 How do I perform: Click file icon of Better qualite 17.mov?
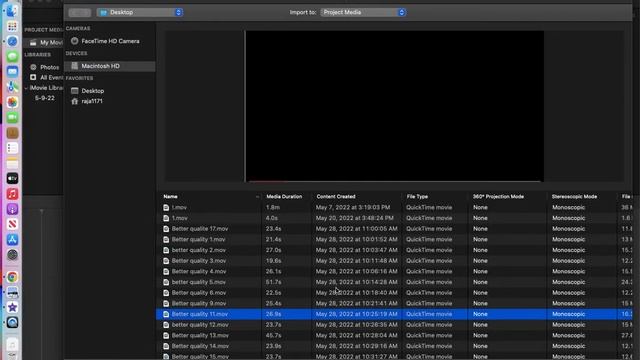166,229
